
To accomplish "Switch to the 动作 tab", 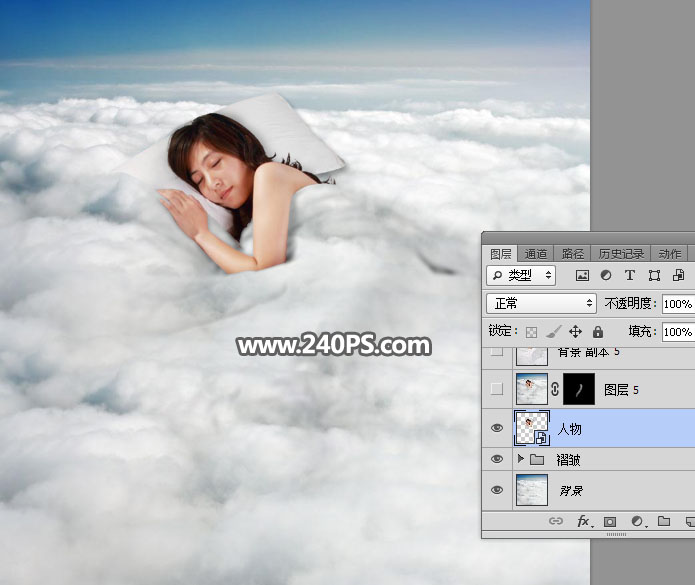I will click(669, 254).
